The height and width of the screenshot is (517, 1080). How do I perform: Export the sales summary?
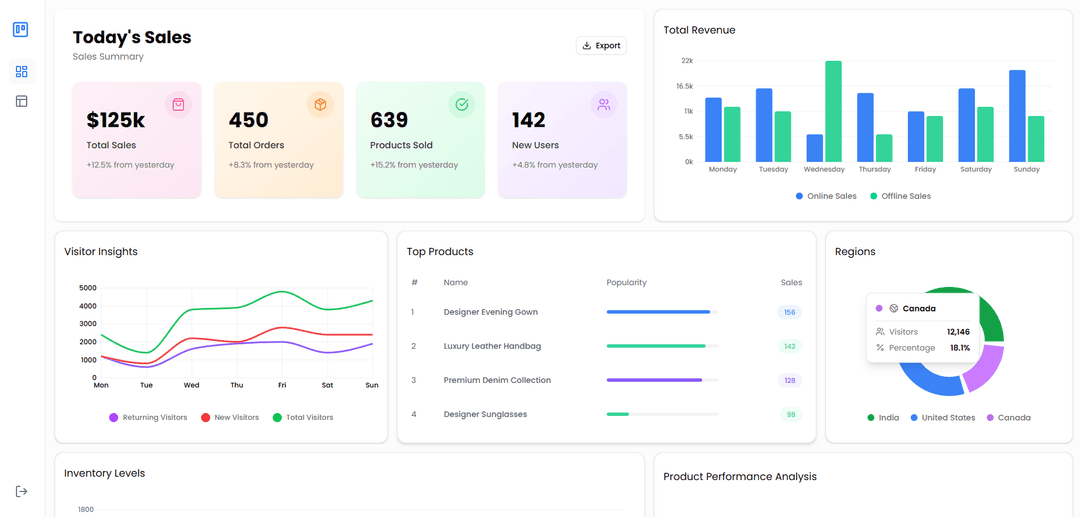(601, 46)
